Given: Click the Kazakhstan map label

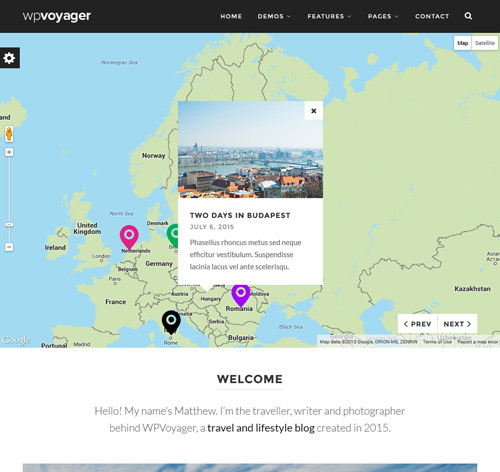Looking at the screenshot, I should 472,289.
